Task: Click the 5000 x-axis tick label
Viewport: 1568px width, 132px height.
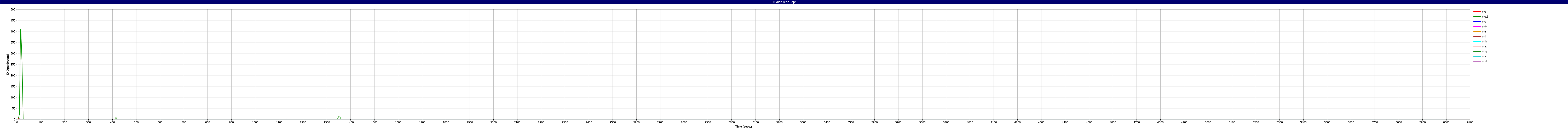Action: [1208, 122]
